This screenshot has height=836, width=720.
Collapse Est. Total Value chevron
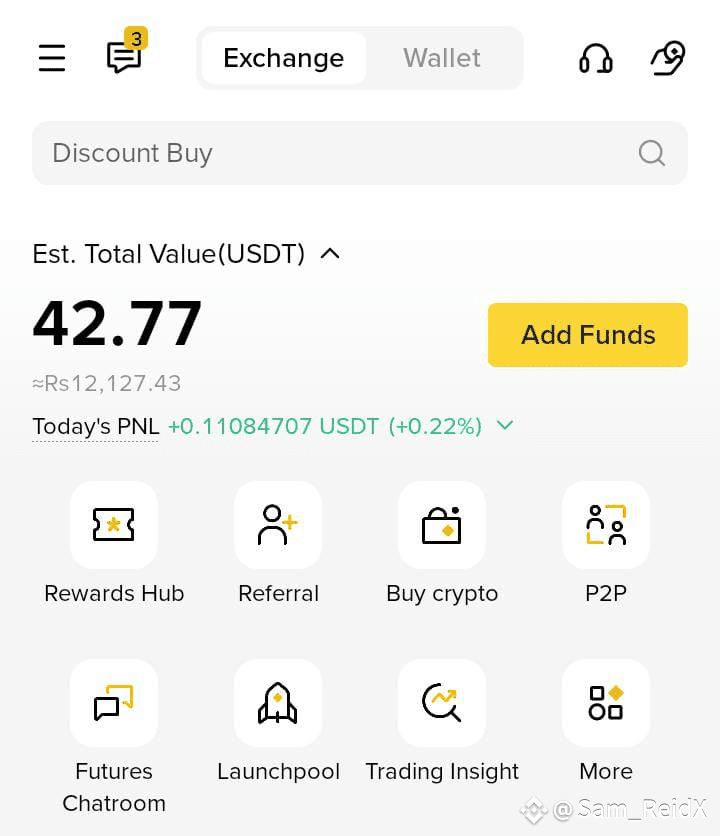[x=330, y=254]
